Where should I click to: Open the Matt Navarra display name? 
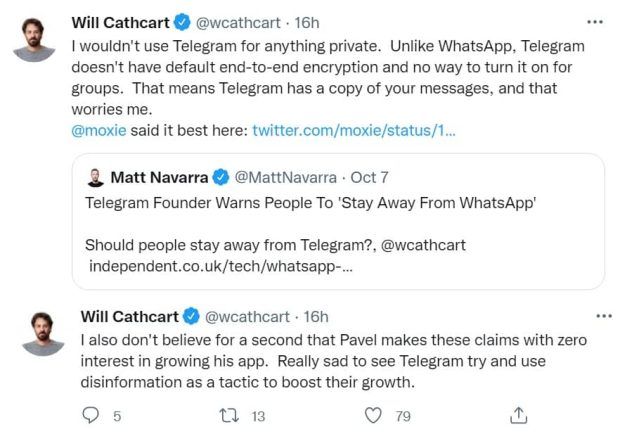(x=159, y=178)
